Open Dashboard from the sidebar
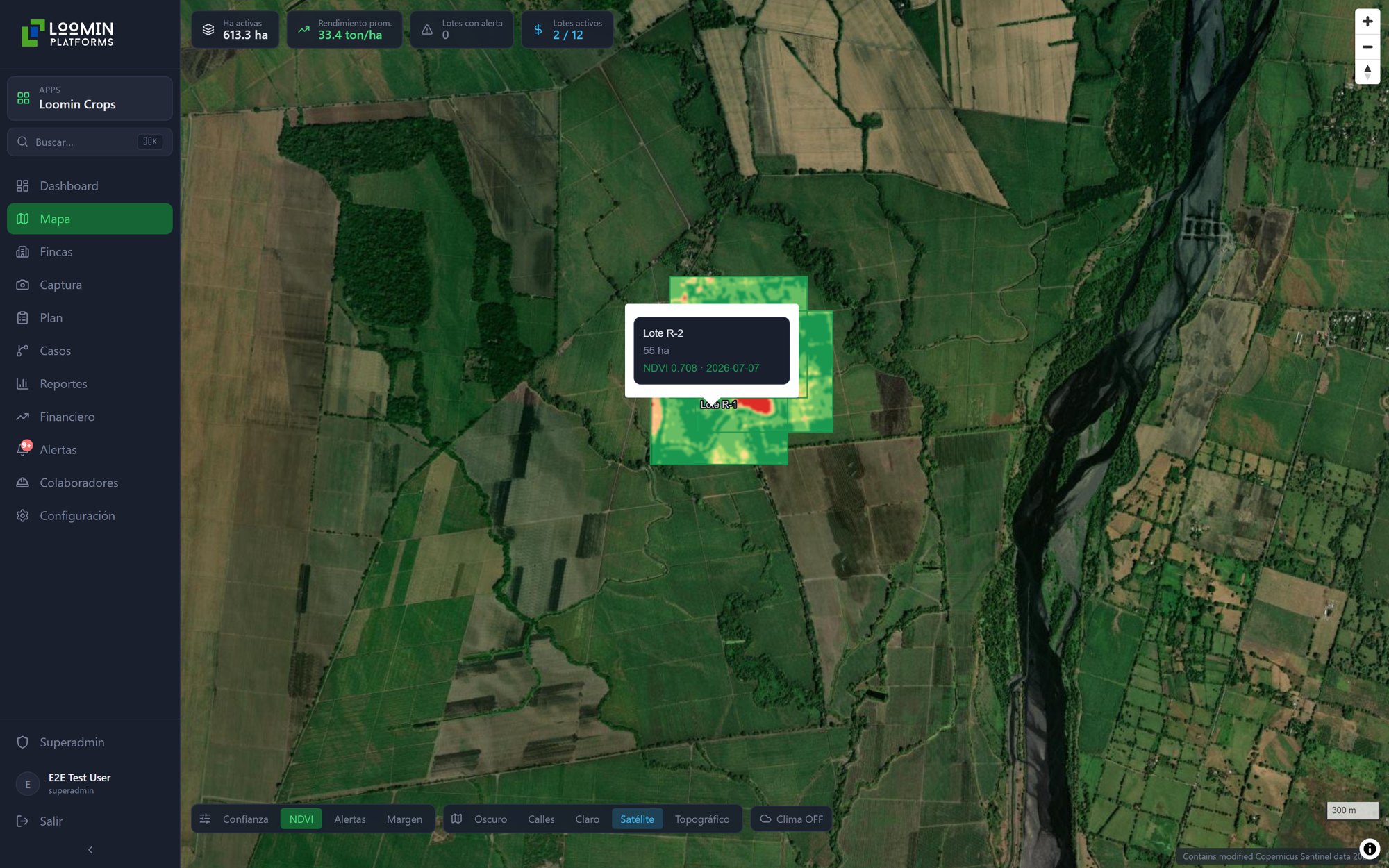 (x=90, y=185)
